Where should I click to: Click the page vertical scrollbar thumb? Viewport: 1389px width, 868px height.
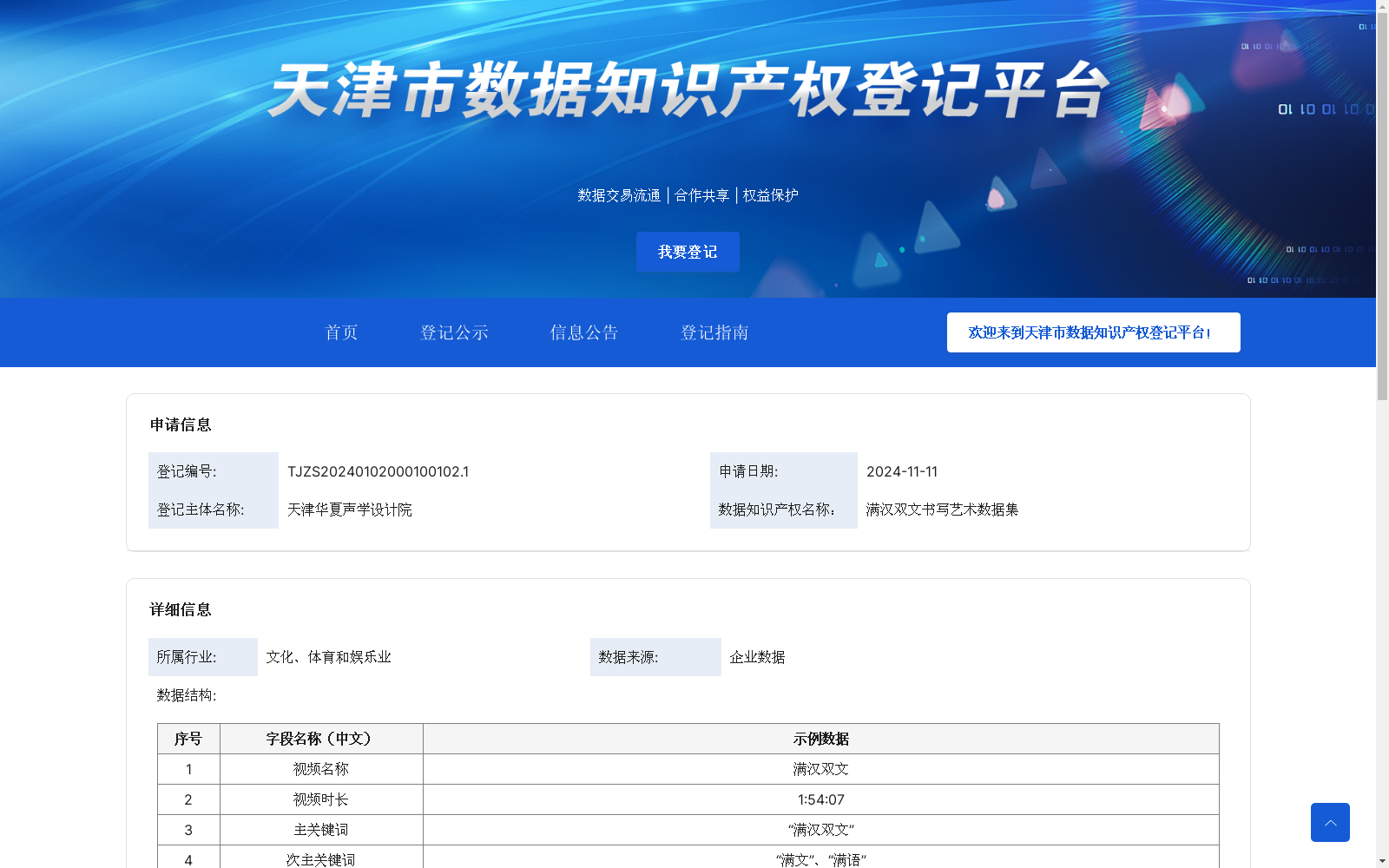(1382, 207)
